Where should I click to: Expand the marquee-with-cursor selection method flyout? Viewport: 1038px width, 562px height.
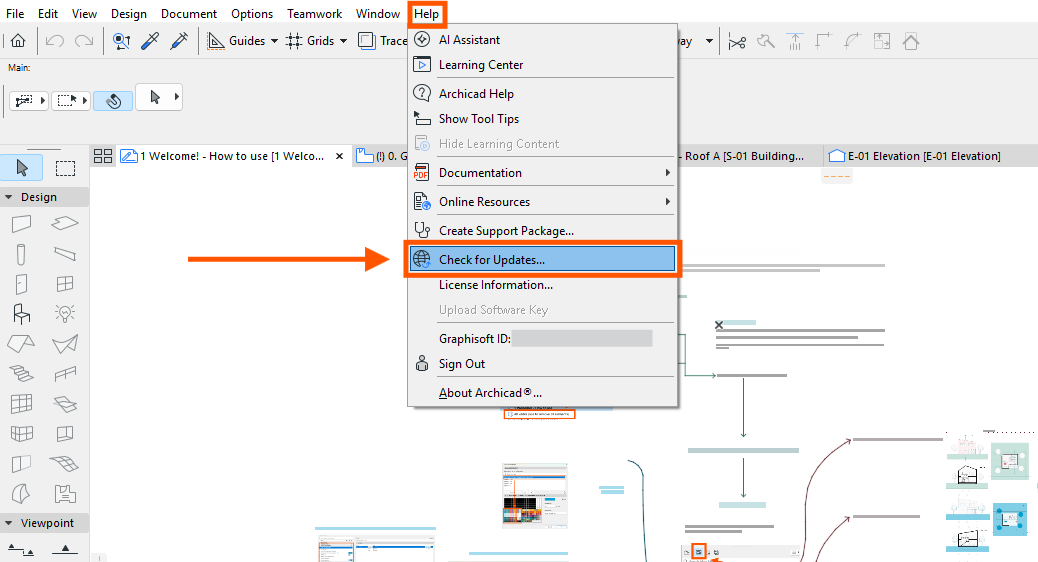(x=85, y=101)
